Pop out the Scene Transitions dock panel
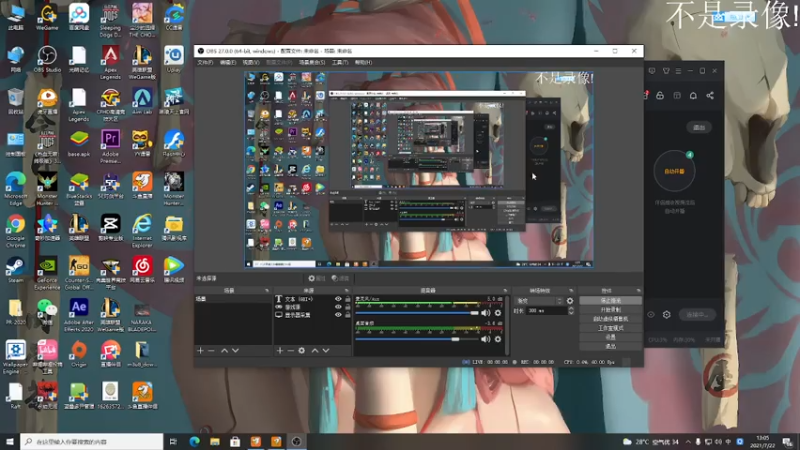The height and width of the screenshot is (450, 800). click(x=571, y=290)
